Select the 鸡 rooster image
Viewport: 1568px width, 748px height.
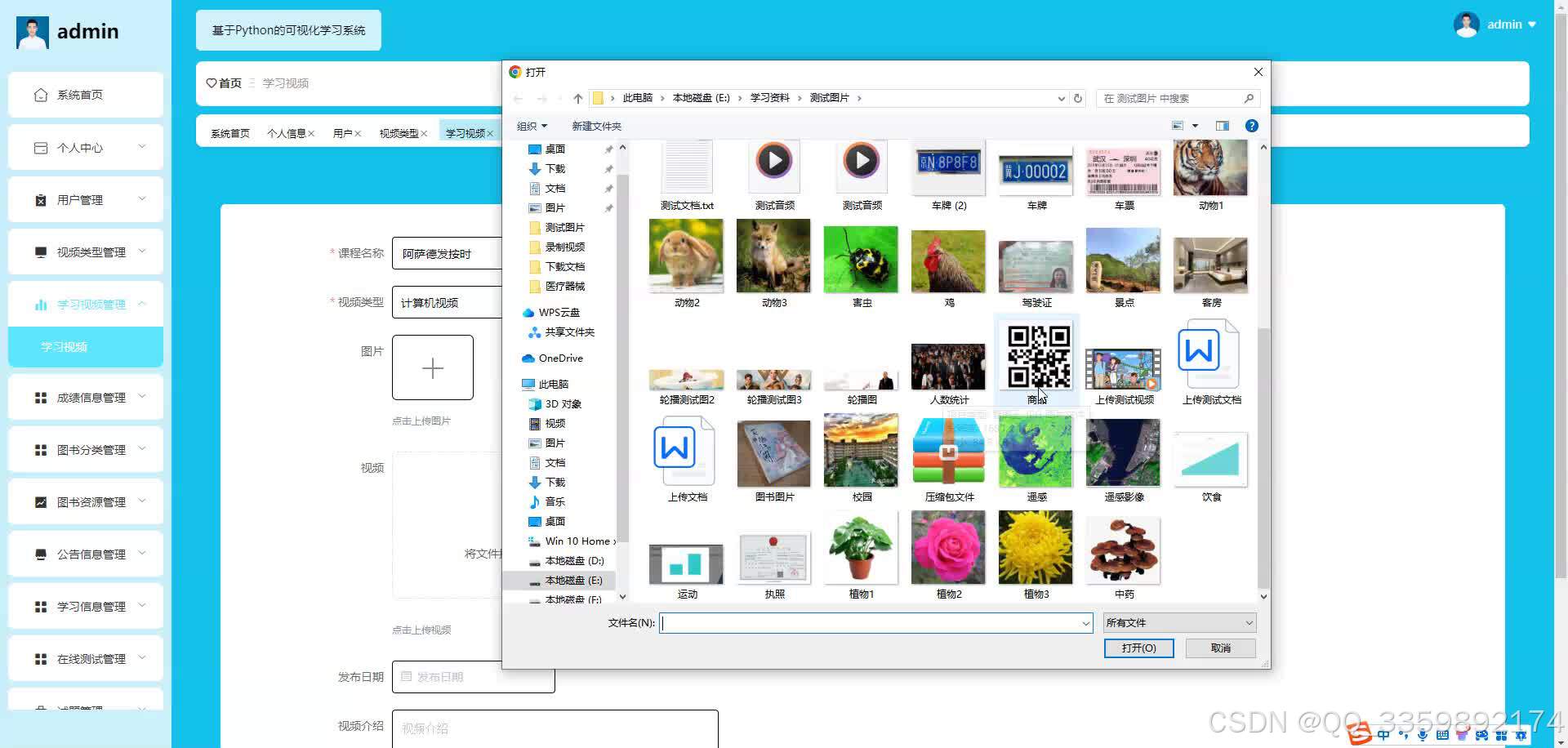click(x=948, y=268)
